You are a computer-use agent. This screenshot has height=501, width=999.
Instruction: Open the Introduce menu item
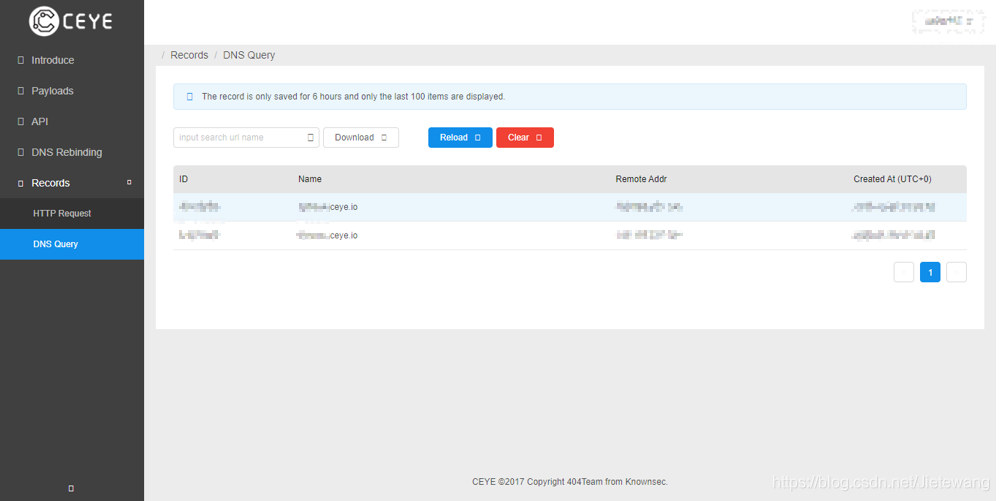(52, 60)
